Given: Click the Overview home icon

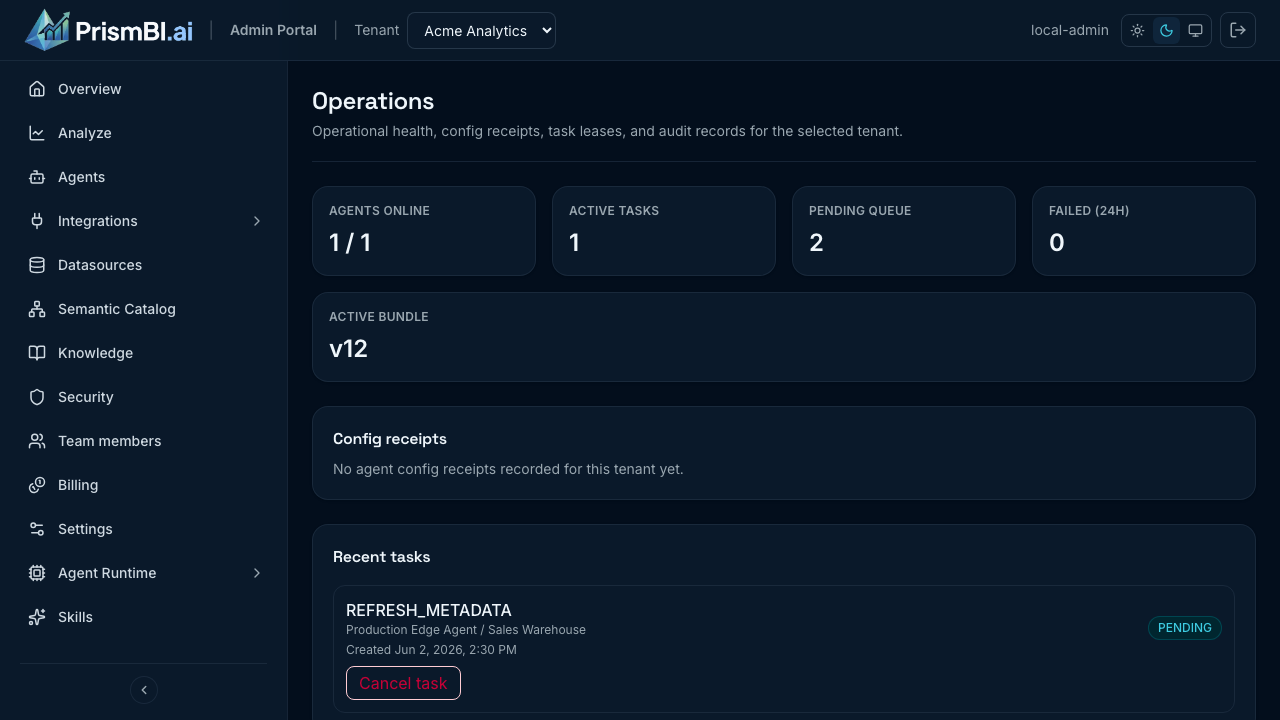Looking at the screenshot, I should tap(37, 89).
